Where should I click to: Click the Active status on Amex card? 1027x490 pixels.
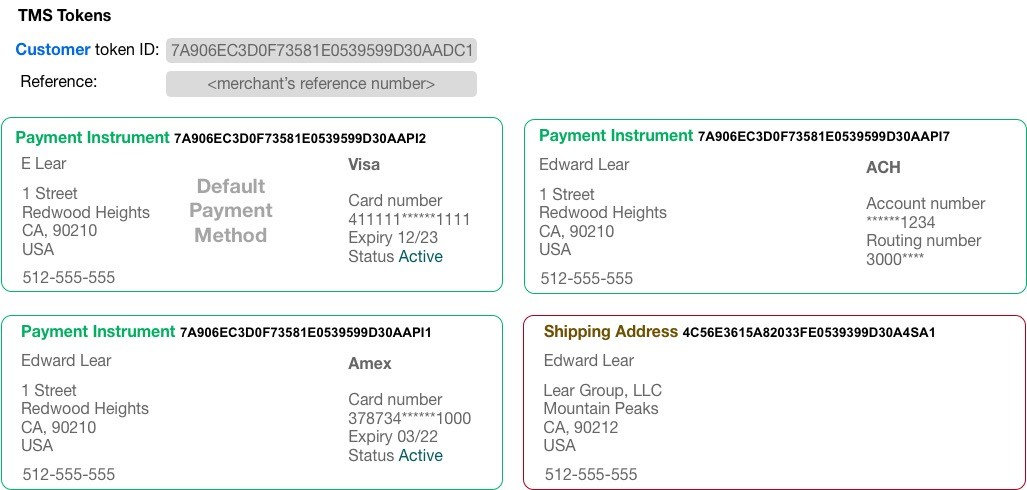[420, 455]
